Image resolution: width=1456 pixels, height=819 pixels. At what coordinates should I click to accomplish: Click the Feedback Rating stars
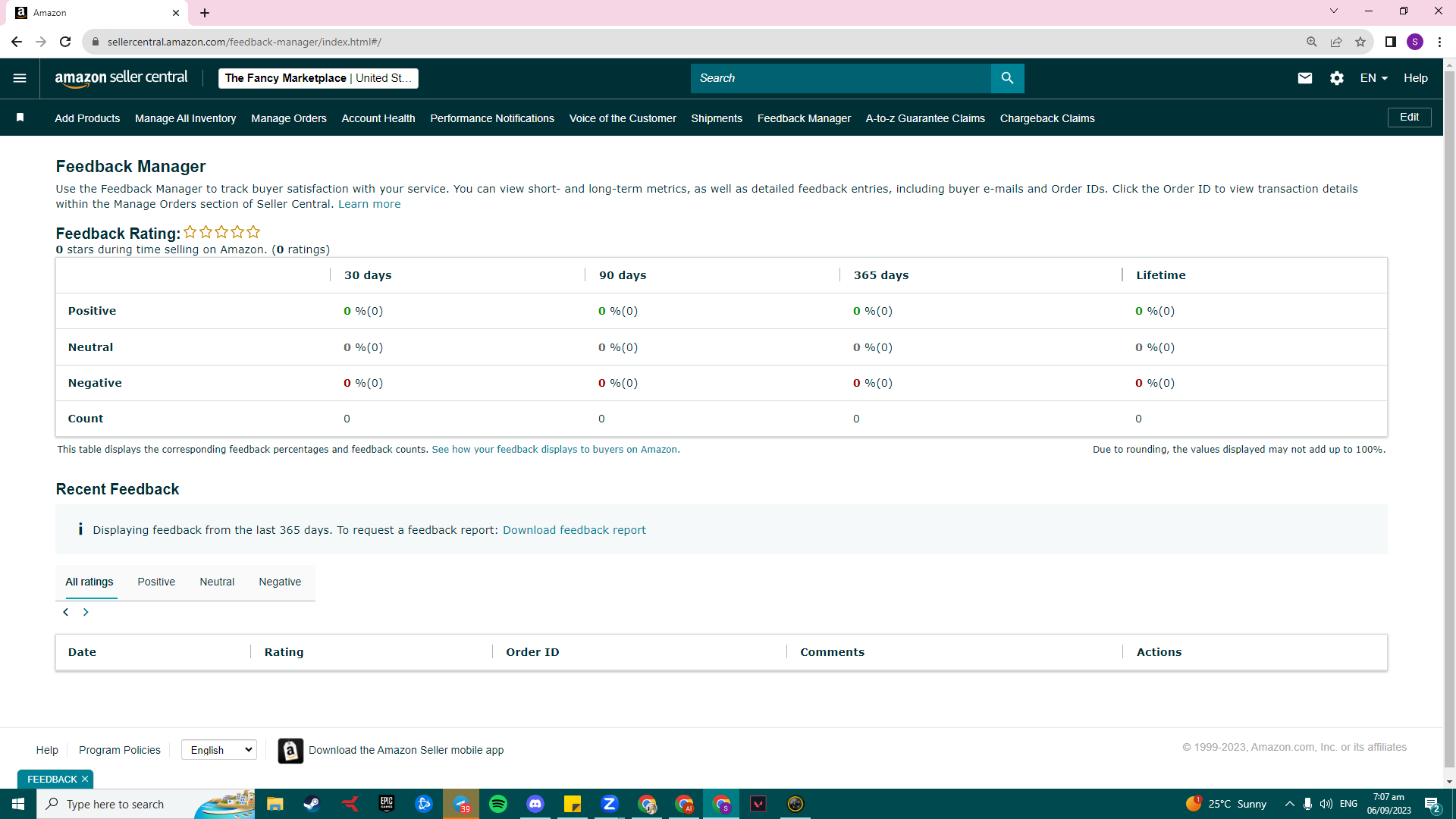(x=221, y=232)
